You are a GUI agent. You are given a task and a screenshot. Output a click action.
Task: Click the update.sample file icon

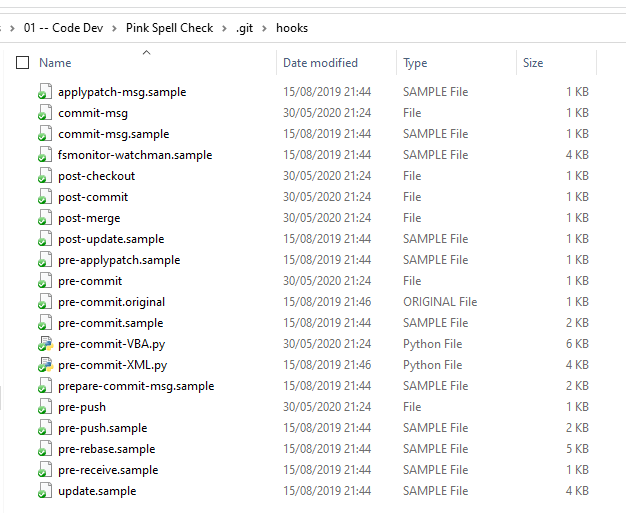click(x=44, y=491)
